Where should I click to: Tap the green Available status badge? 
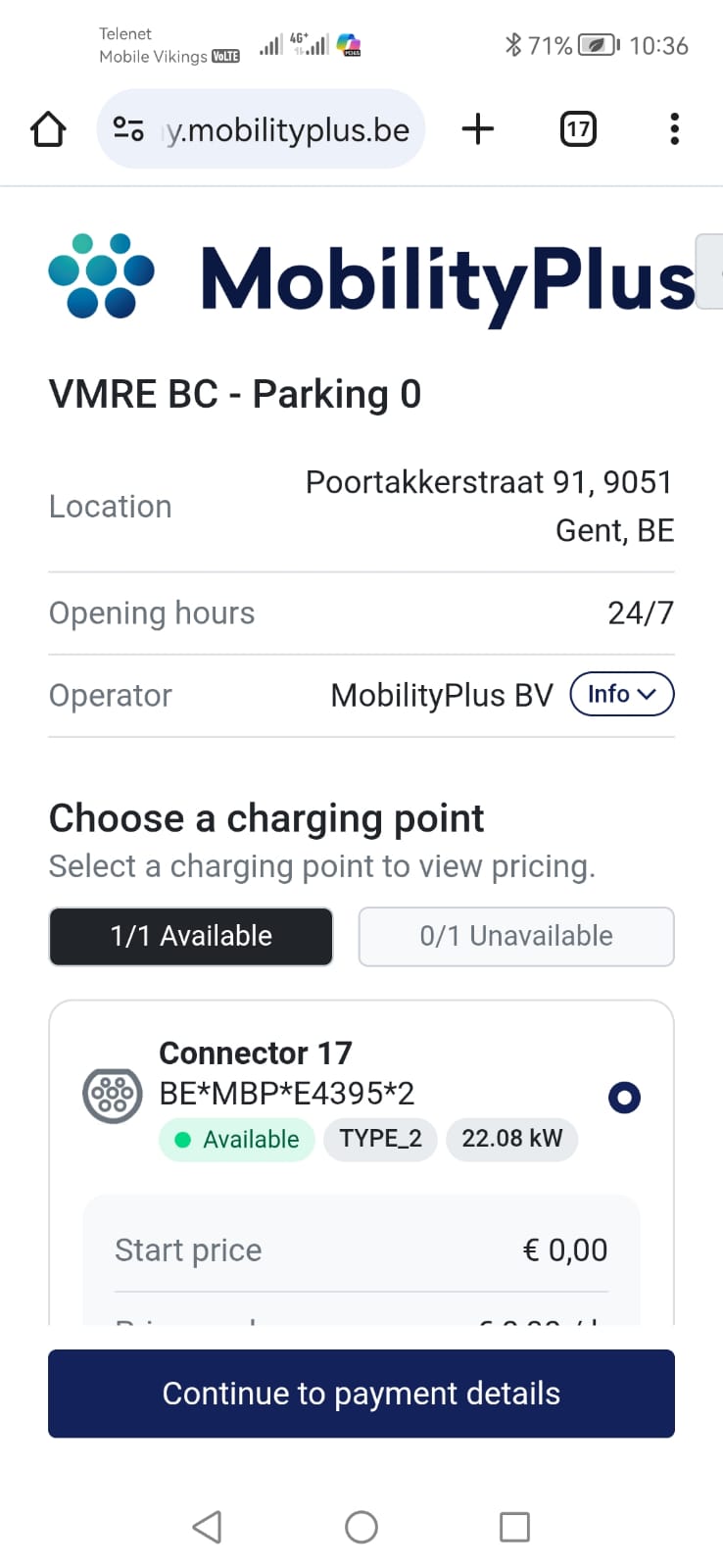pos(236,1139)
